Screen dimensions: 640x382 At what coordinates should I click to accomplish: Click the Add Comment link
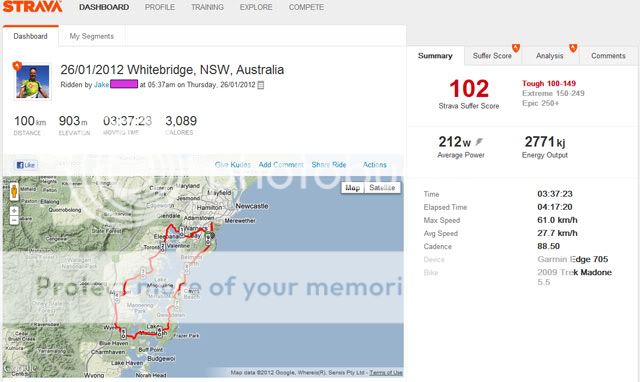281,165
